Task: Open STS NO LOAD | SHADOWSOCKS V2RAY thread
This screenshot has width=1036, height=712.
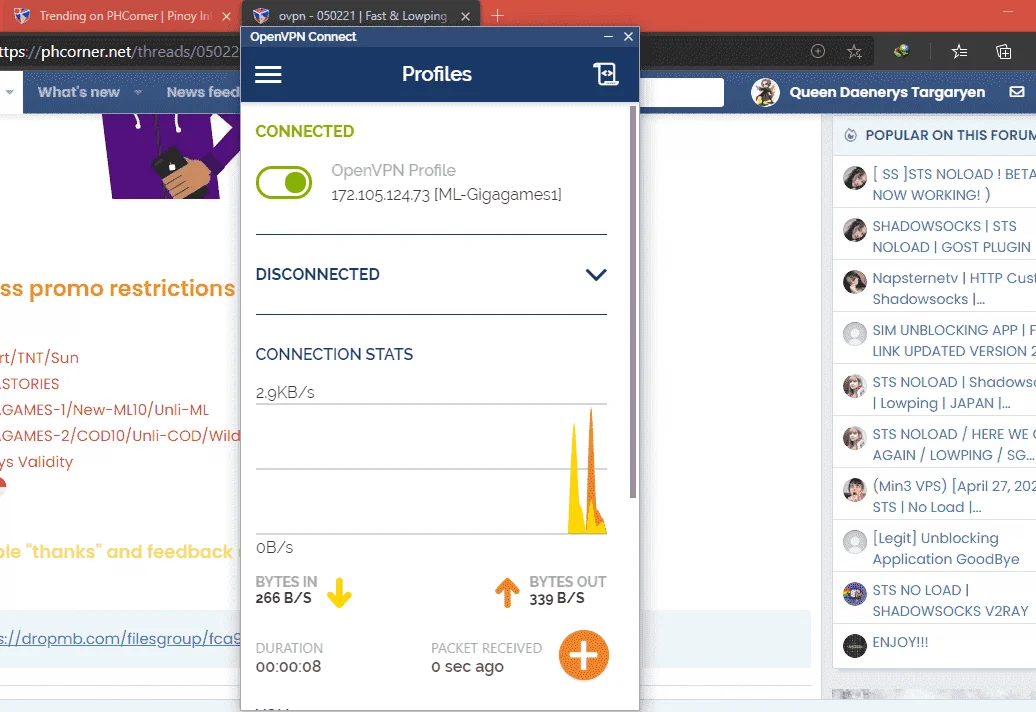Action: [x=950, y=600]
